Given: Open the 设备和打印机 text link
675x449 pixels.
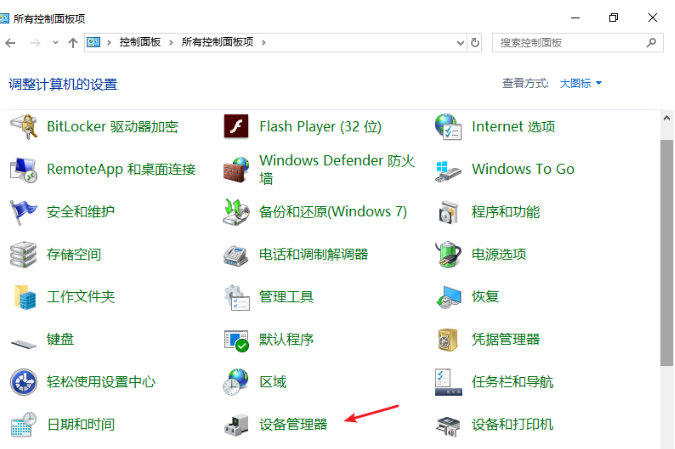Looking at the screenshot, I should (x=512, y=425).
